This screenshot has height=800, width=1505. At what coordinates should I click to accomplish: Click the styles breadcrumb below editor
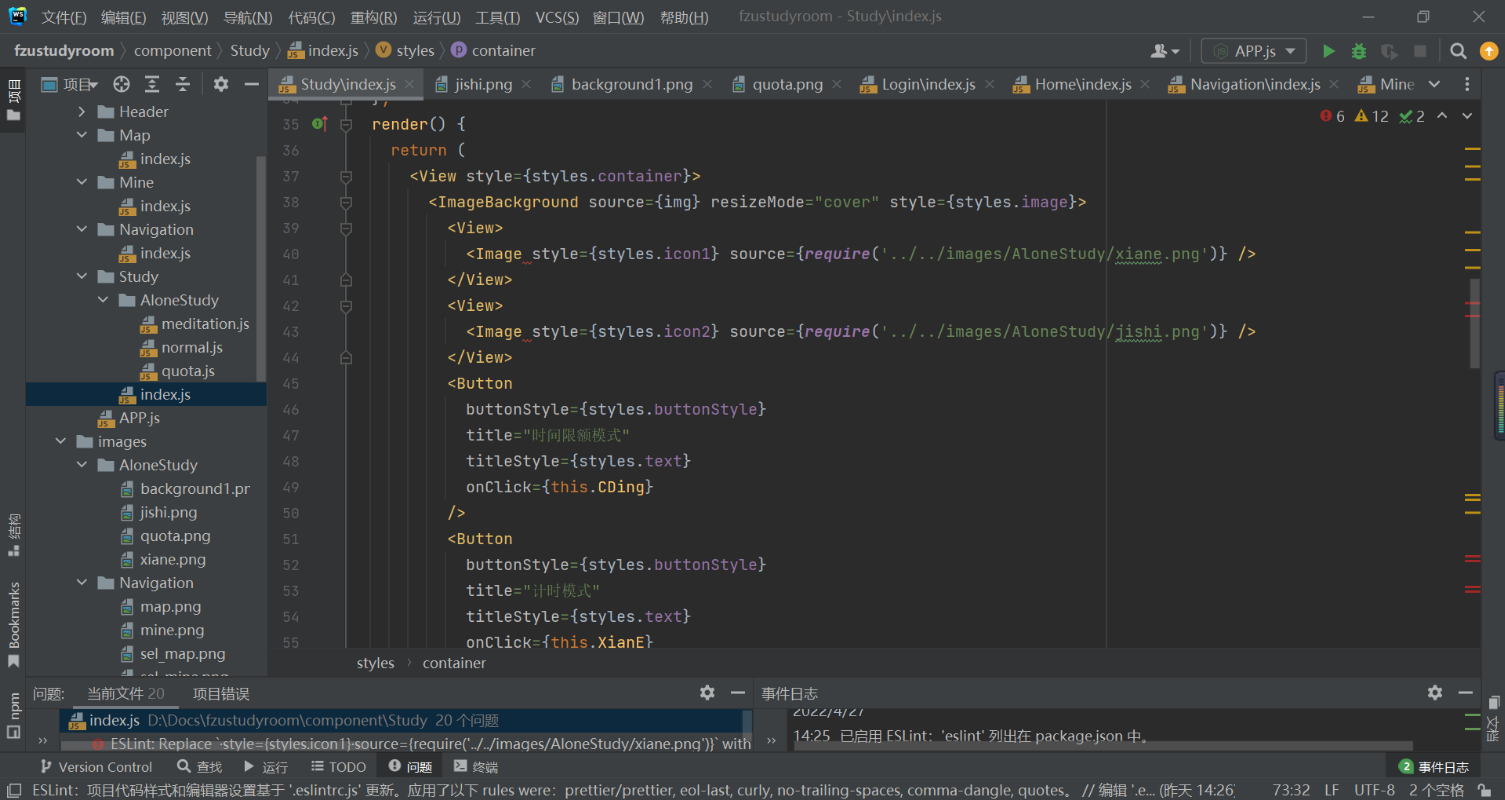pos(375,663)
